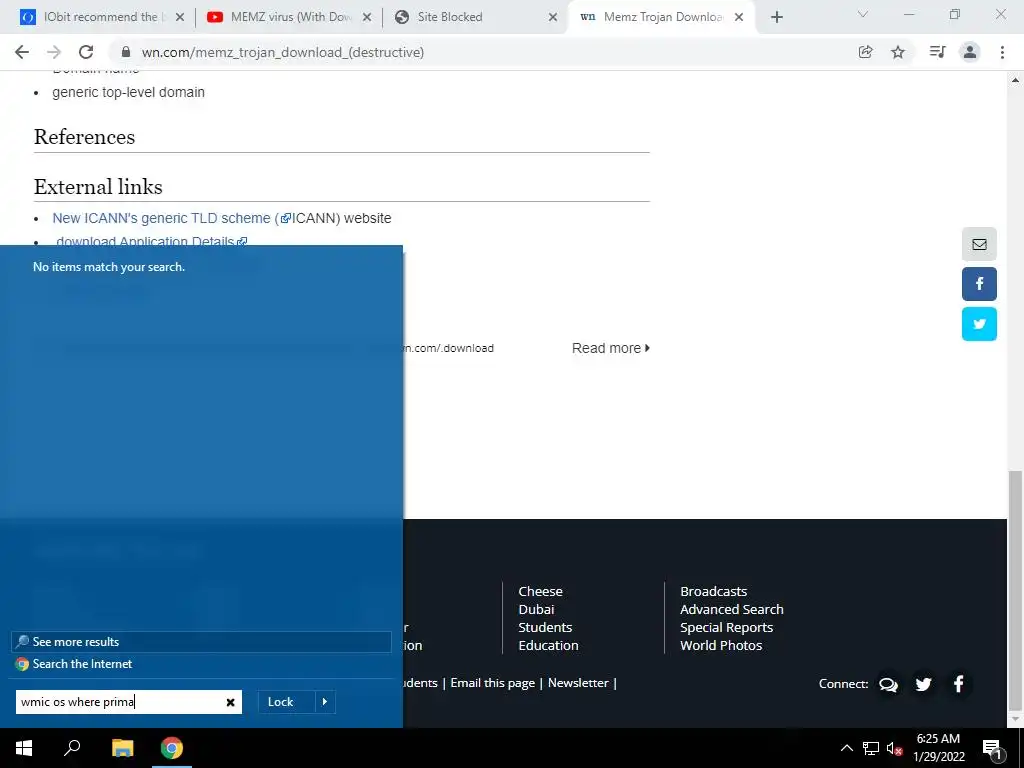Viewport: 1024px width, 768px height.
Task: Click the footer Twitter connect icon
Action: [x=923, y=684]
